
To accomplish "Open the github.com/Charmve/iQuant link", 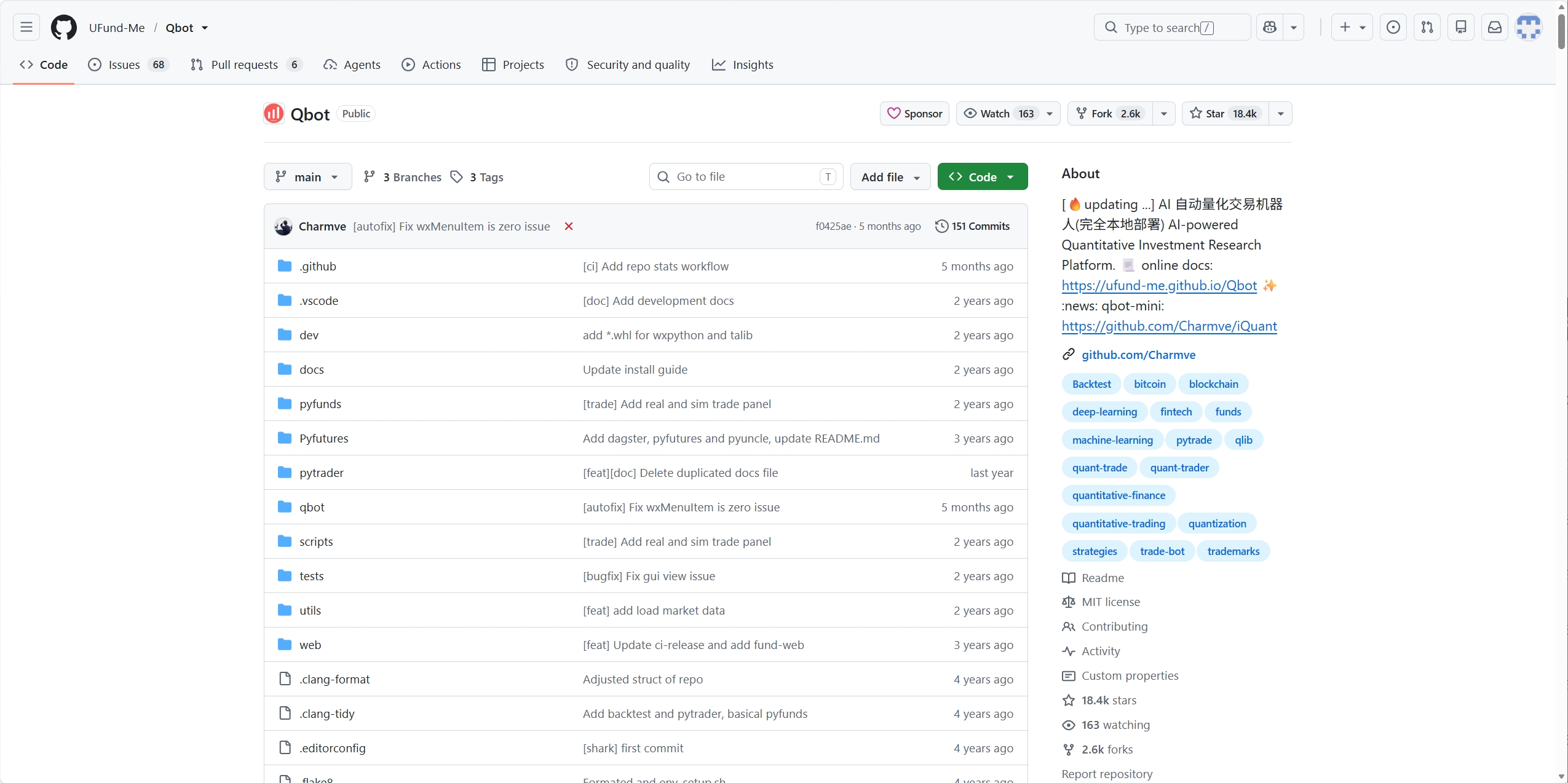I will pyautogui.click(x=1169, y=326).
